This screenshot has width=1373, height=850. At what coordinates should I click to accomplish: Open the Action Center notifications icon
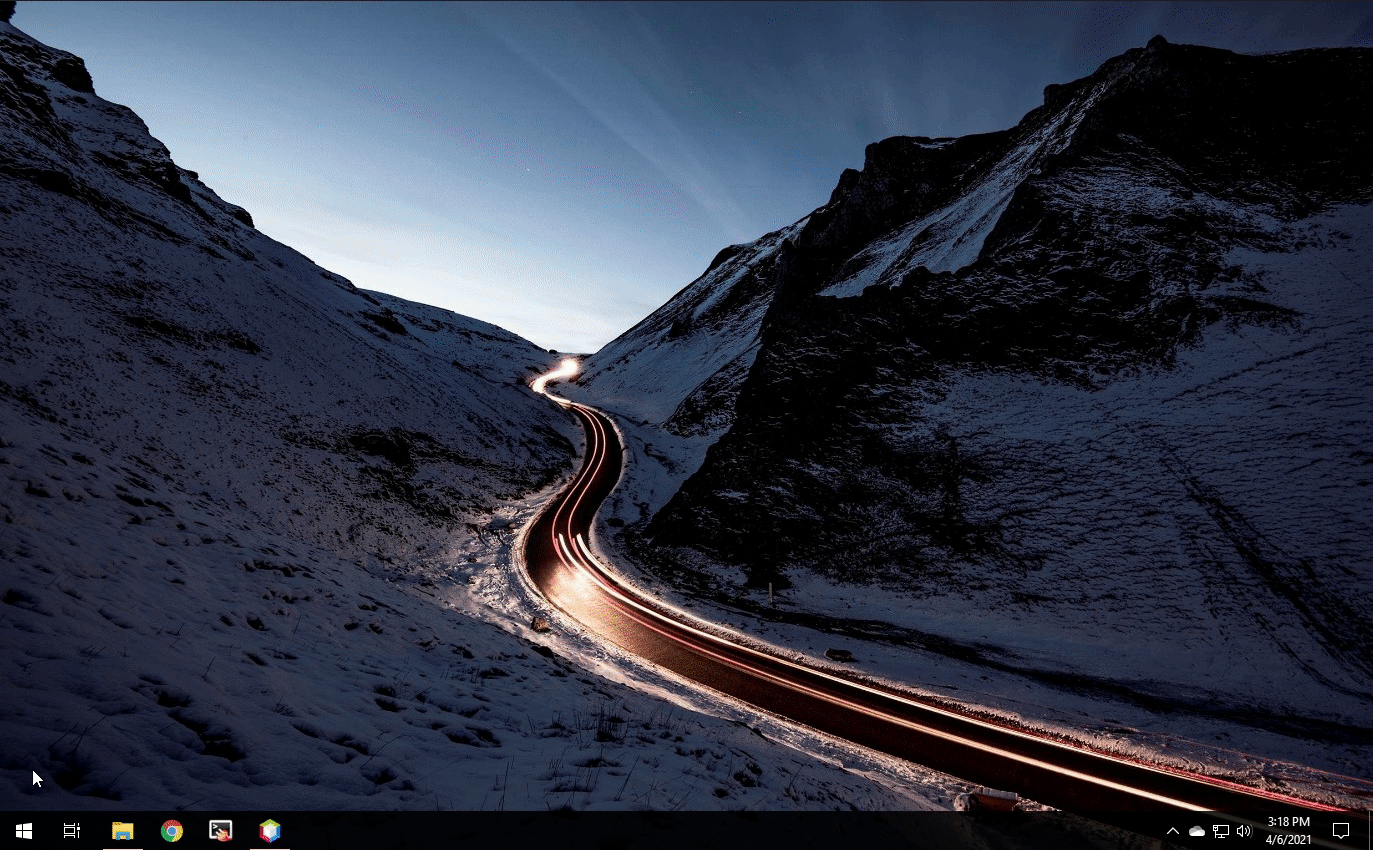(x=1341, y=831)
